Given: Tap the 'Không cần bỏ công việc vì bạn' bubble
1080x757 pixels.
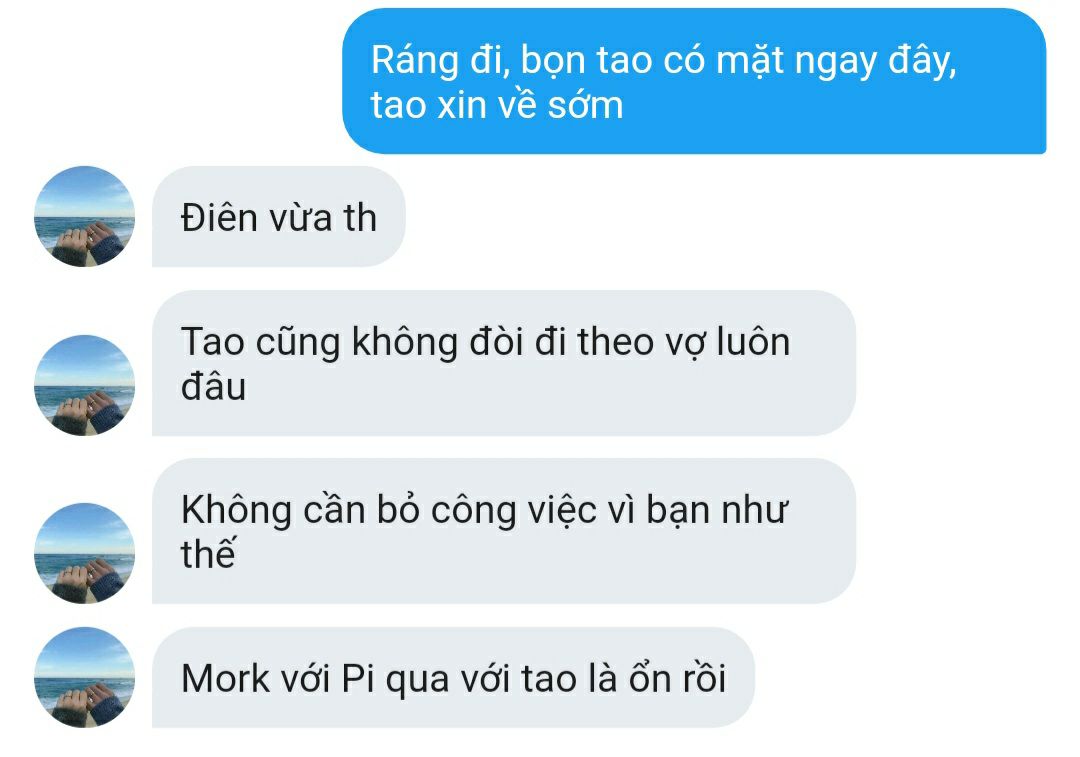Looking at the screenshot, I should point(504,531).
